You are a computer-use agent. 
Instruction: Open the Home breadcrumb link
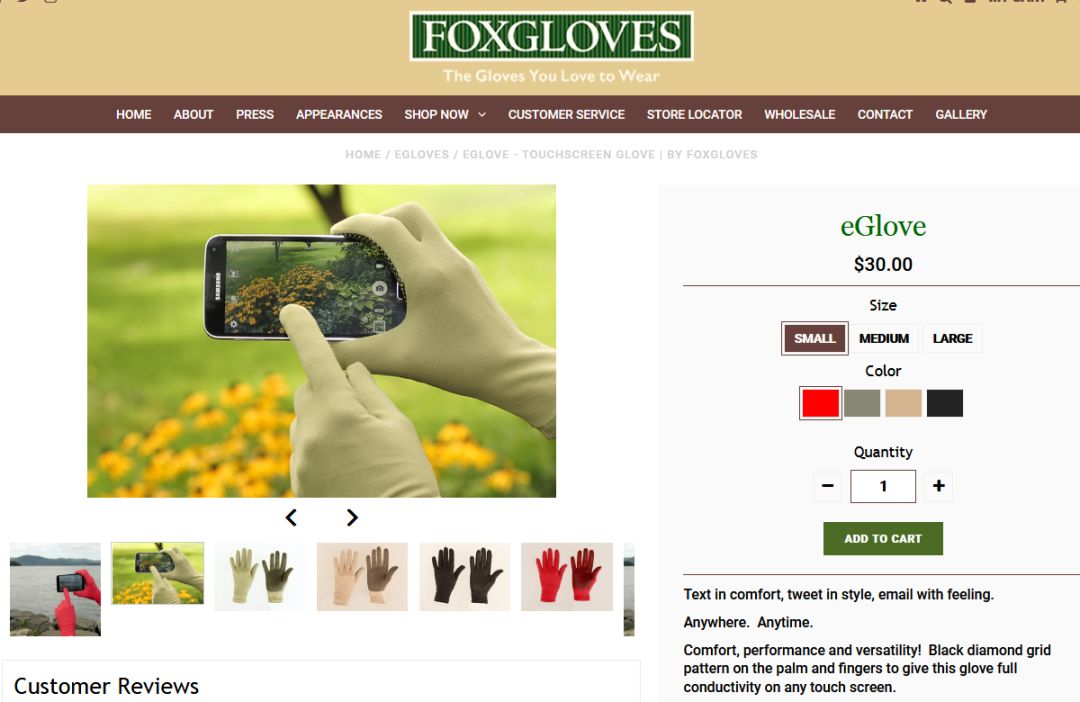(x=363, y=154)
